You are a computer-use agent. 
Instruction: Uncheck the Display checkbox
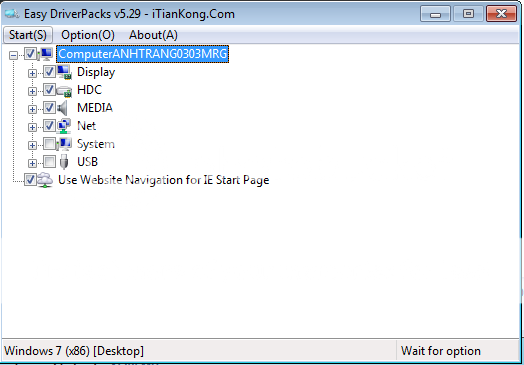(49, 72)
